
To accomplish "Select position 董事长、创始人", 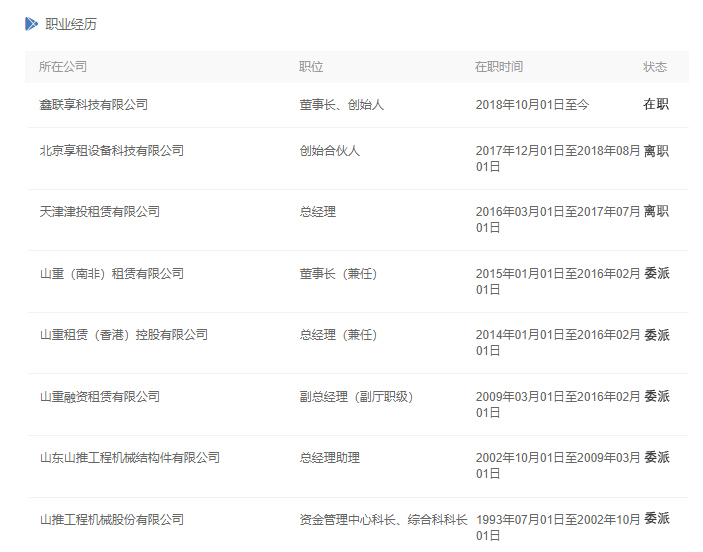I will click(342, 105).
